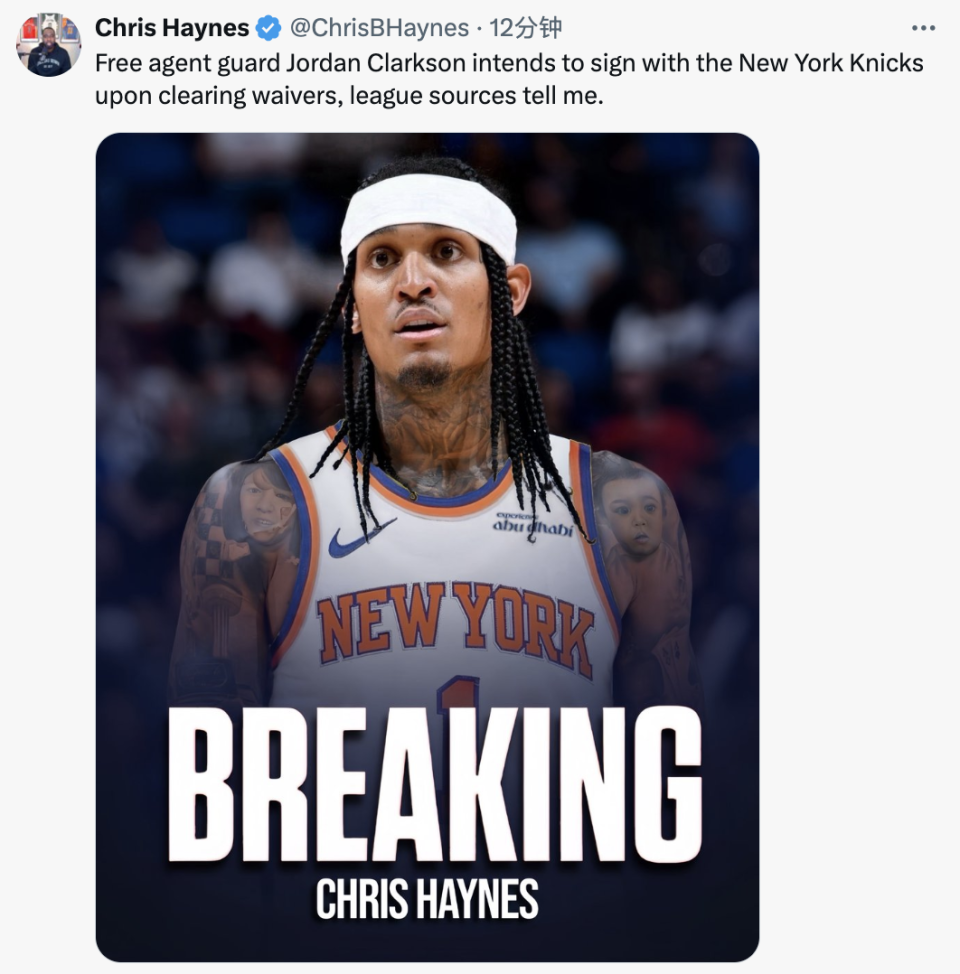Click the NEW YORK jersey lettering
This screenshot has width=960, height=974.
click(455, 628)
